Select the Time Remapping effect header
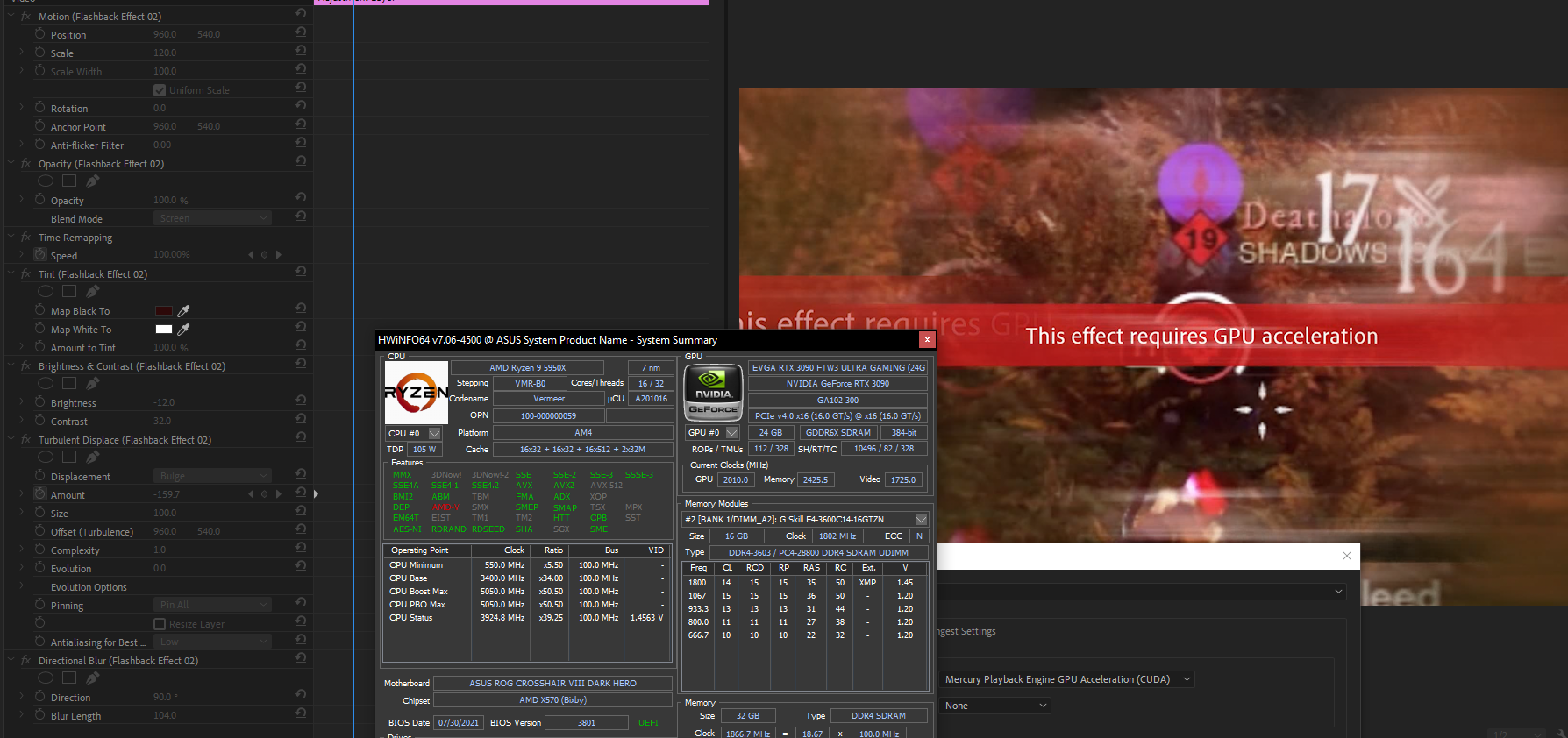 [x=75, y=238]
